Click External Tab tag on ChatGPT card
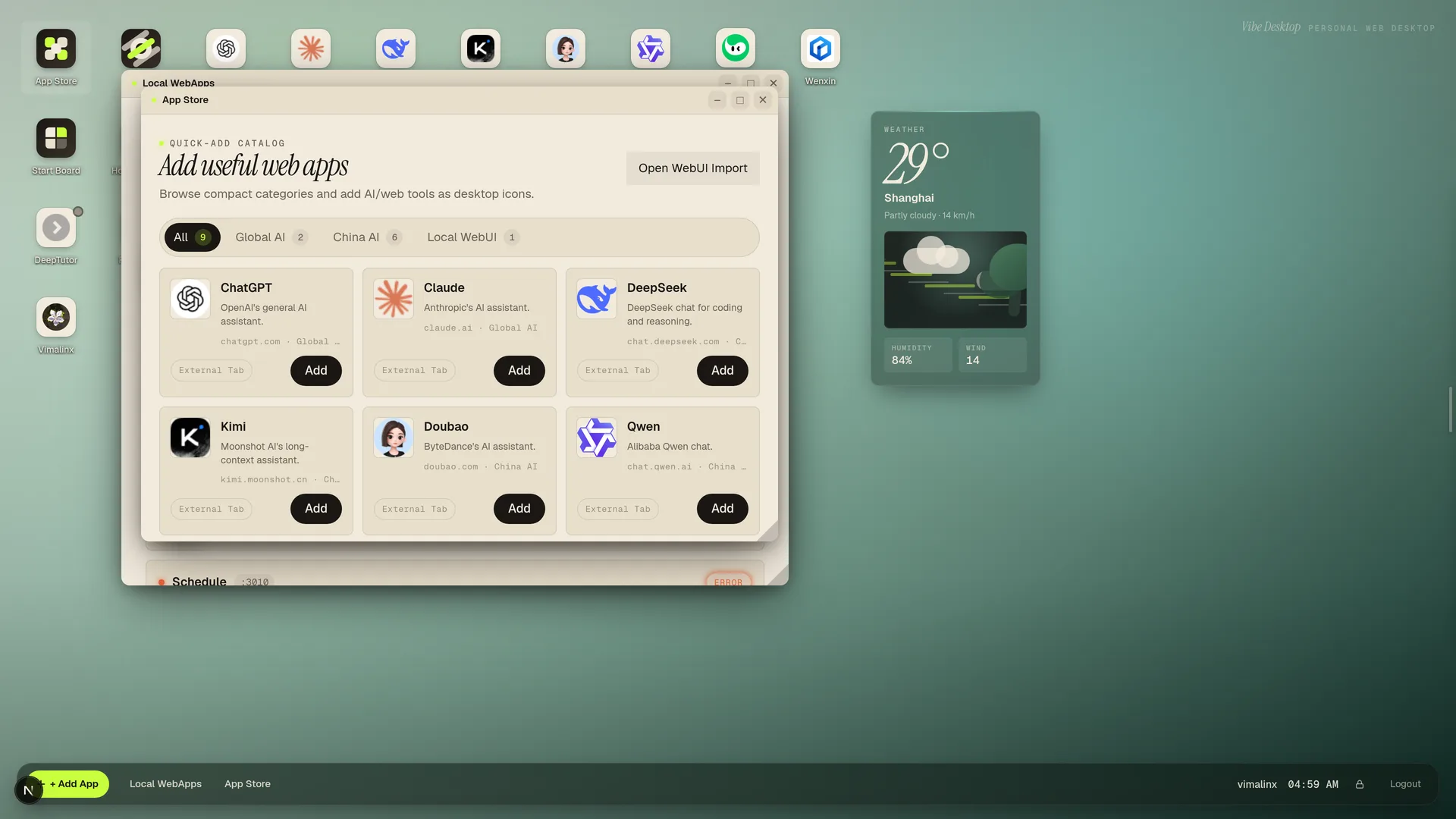This screenshot has width=1456, height=819. coord(212,371)
